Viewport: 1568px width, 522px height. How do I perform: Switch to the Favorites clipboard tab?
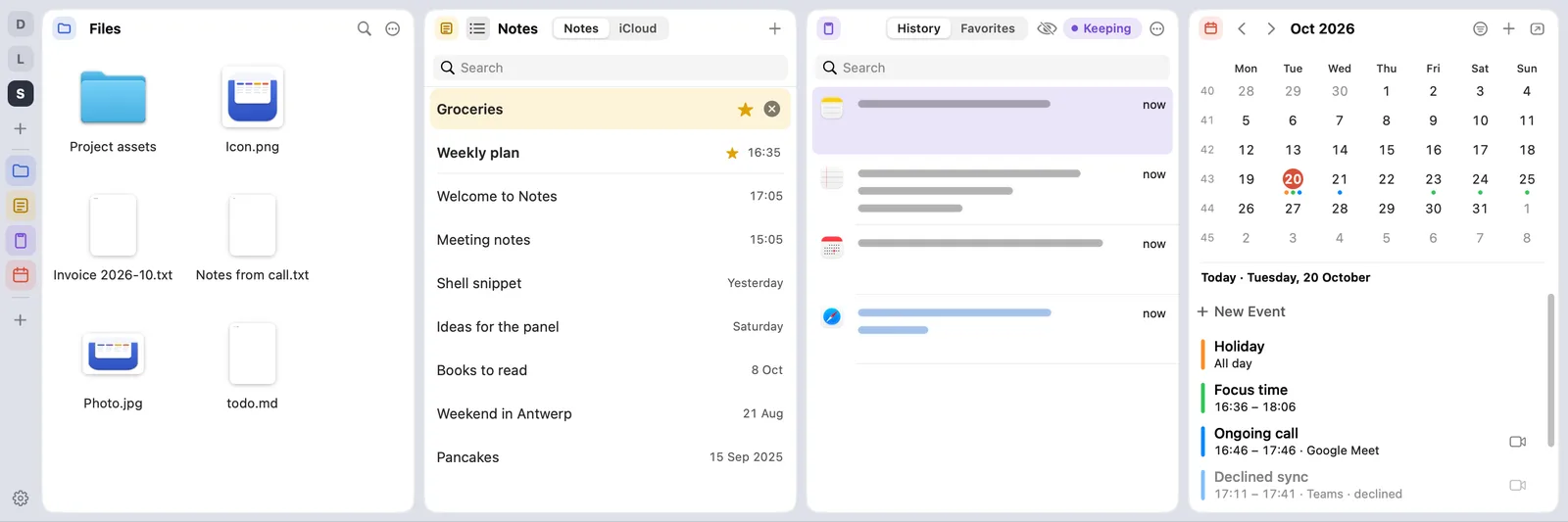coord(988,28)
